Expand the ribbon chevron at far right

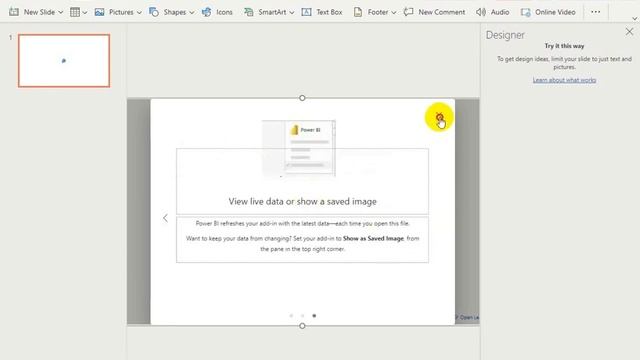click(635, 19)
